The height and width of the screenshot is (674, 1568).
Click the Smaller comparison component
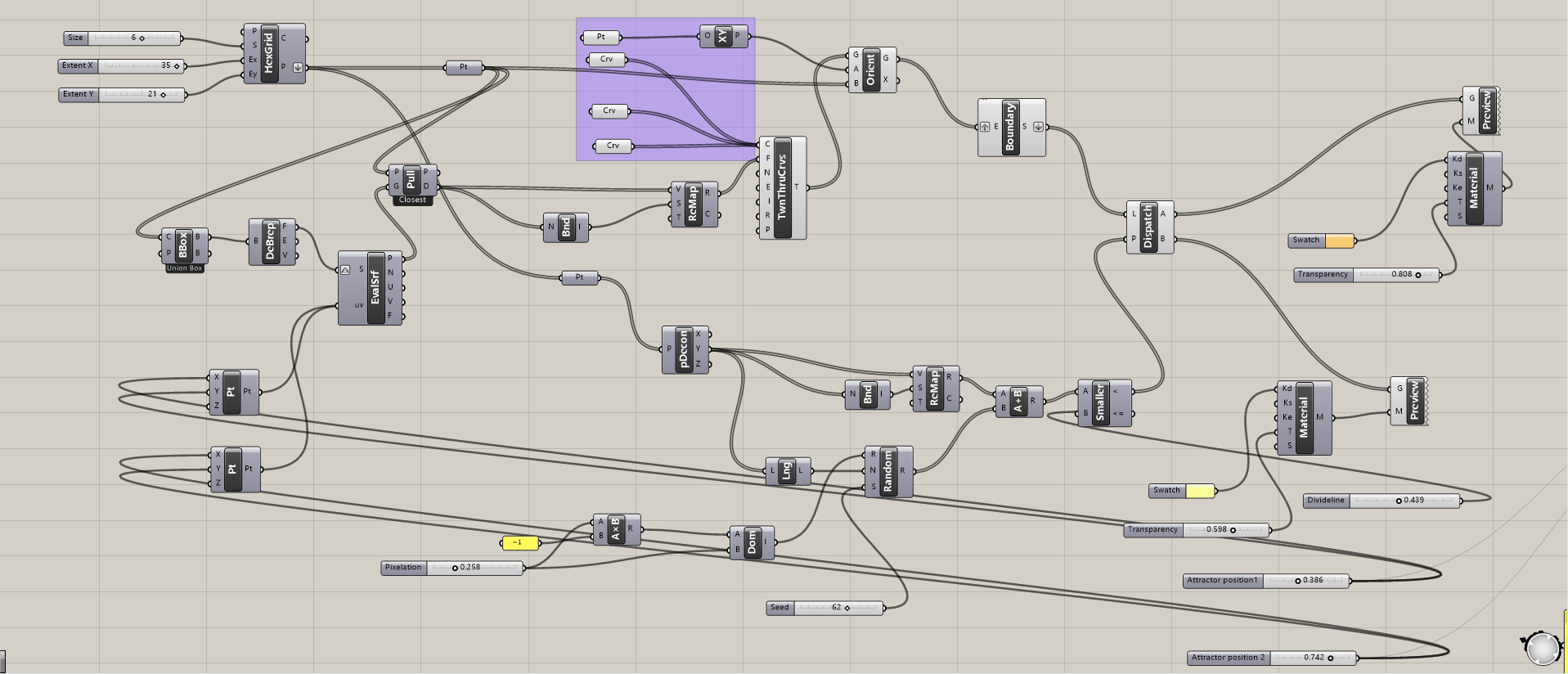(1101, 402)
